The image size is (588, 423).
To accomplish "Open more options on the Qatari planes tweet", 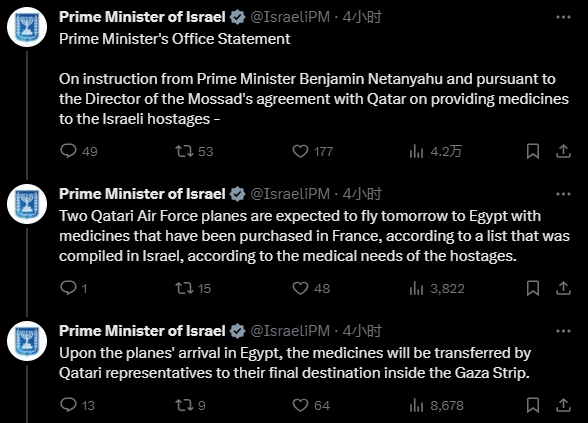I will coord(563,194).
